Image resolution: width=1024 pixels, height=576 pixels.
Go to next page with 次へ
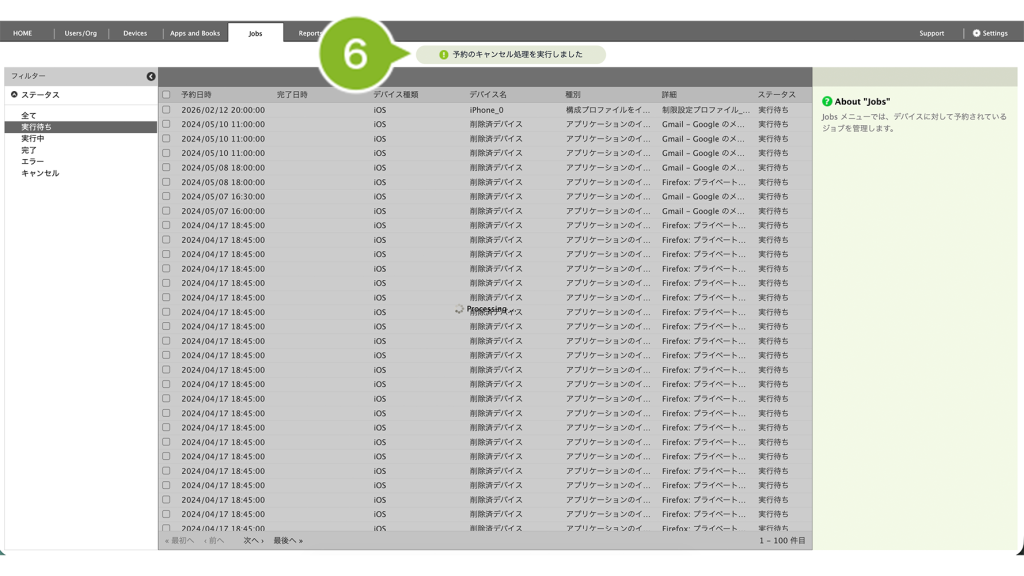point(253,541)
